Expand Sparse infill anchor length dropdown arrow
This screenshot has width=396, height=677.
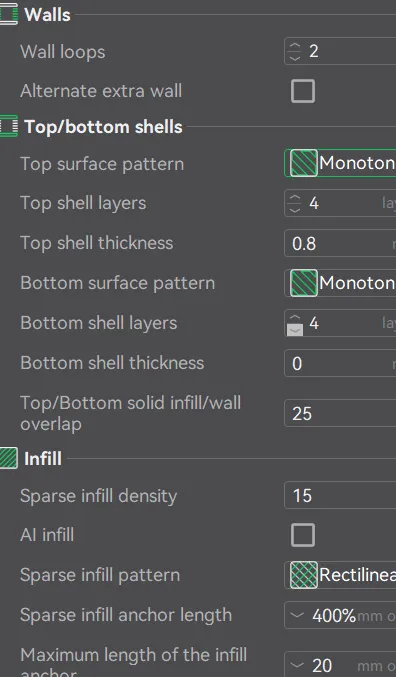297,615
